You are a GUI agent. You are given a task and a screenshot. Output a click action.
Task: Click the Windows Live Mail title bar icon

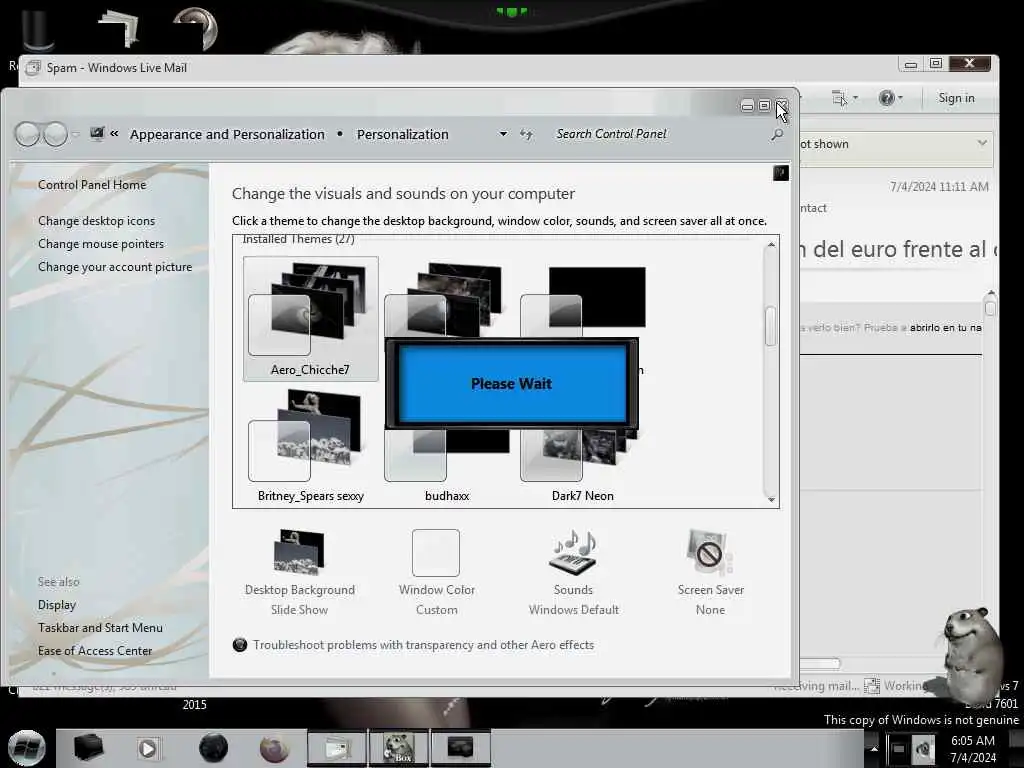(x=33, y=68)
